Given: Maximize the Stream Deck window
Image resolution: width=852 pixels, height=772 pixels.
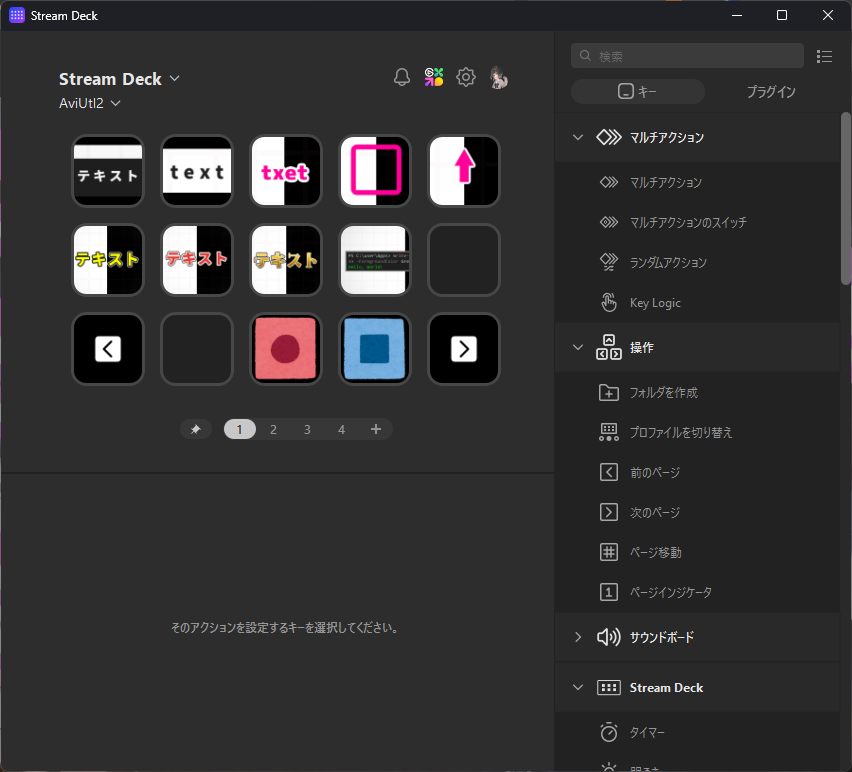Looking at the screenshot, I should 782,15.
